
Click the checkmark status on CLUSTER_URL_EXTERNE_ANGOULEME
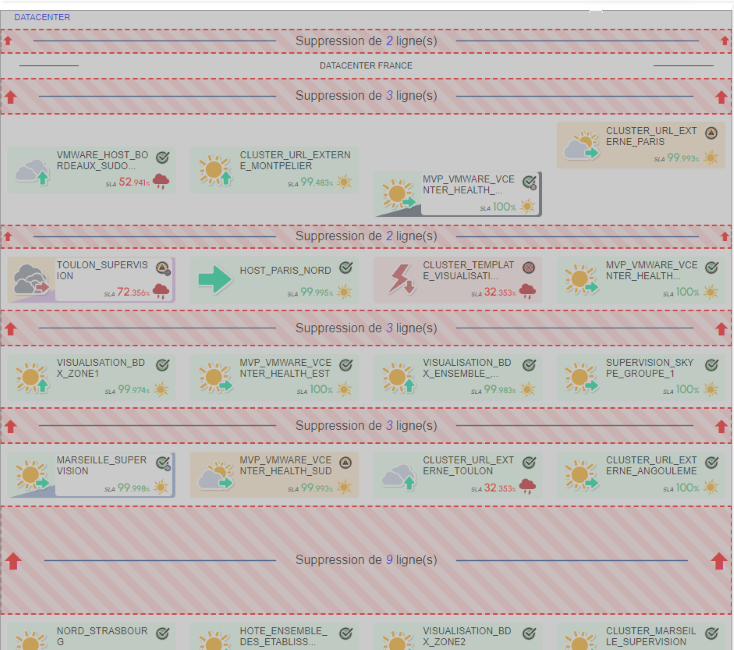[711, 462]
